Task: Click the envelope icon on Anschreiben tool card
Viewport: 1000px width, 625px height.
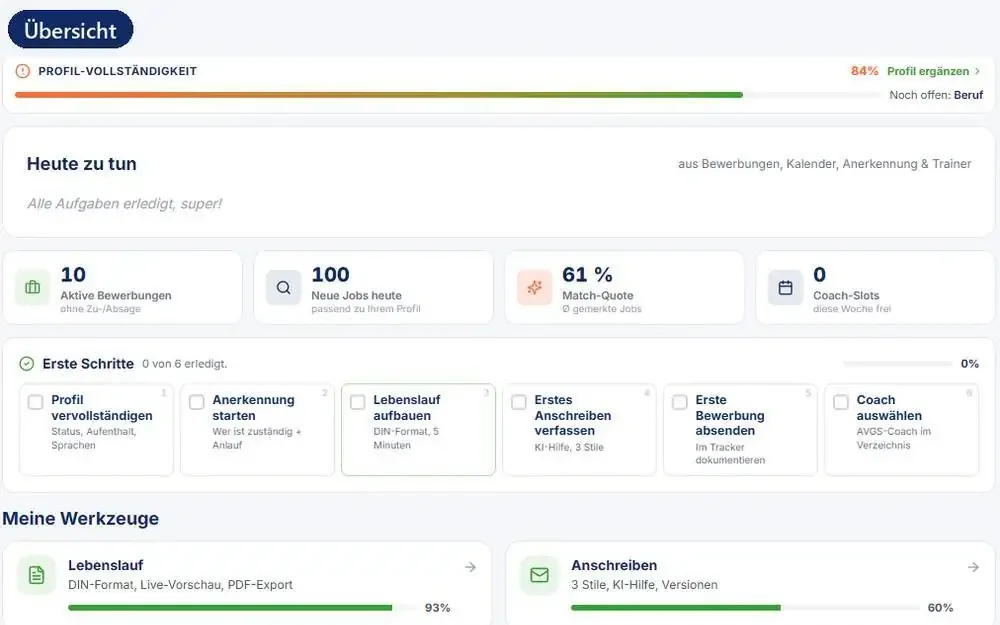Action: [540, 575]
